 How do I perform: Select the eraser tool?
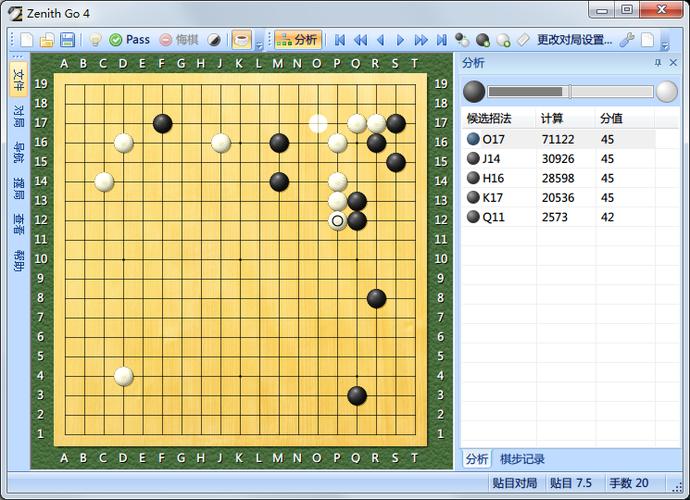coord(523,40)
